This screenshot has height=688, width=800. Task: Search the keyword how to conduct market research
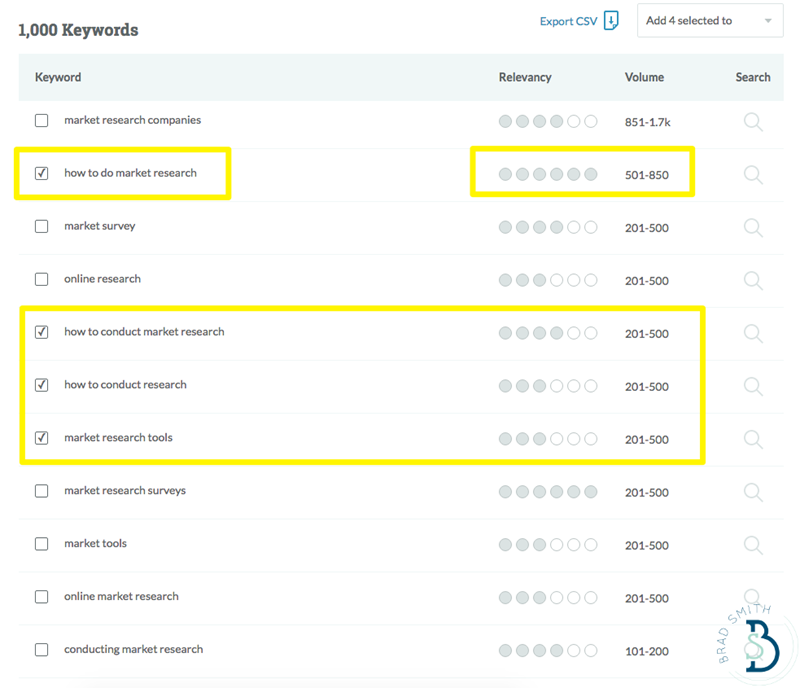pyautogui.click(x=753, y=334)
